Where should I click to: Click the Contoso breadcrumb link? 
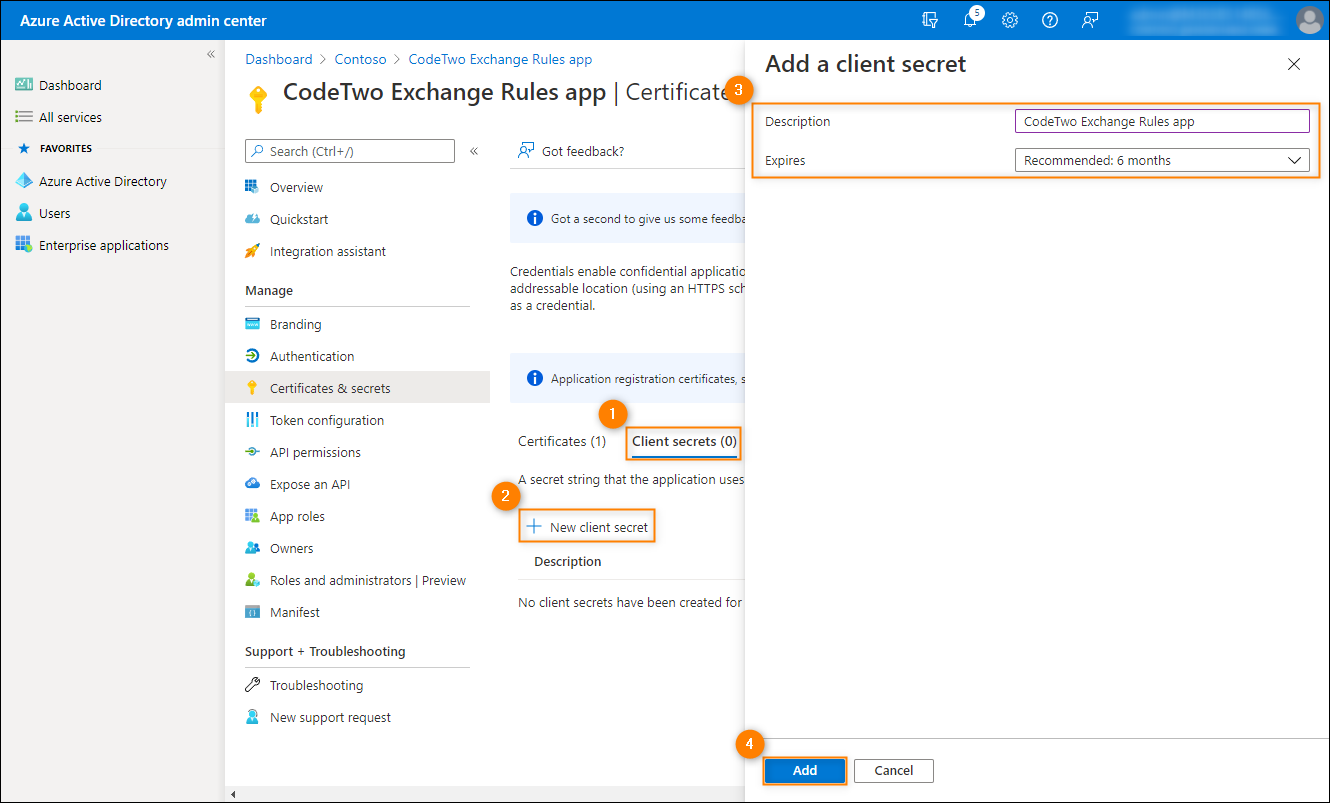click(361, 59)
